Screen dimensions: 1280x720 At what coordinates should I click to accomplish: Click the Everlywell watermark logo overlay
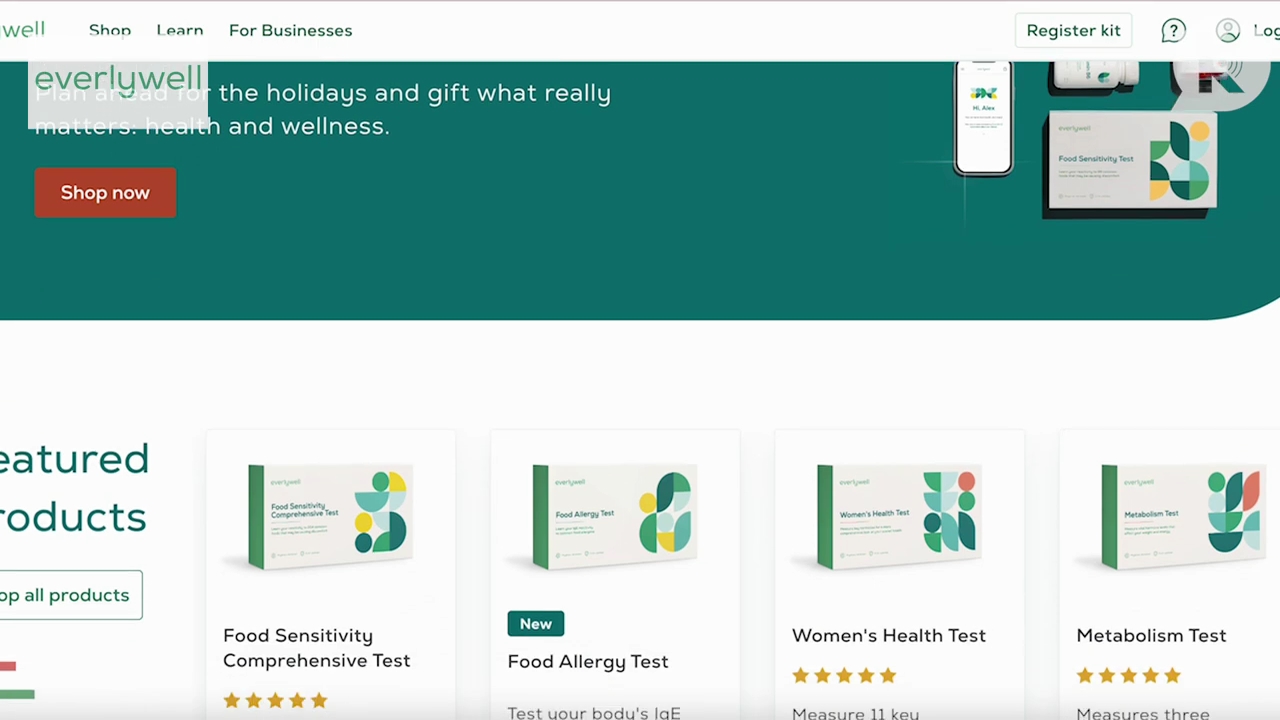click(118, 79)
